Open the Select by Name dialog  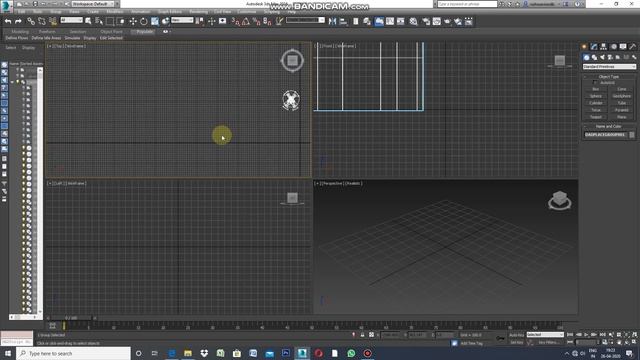click(x=99, y=21)
